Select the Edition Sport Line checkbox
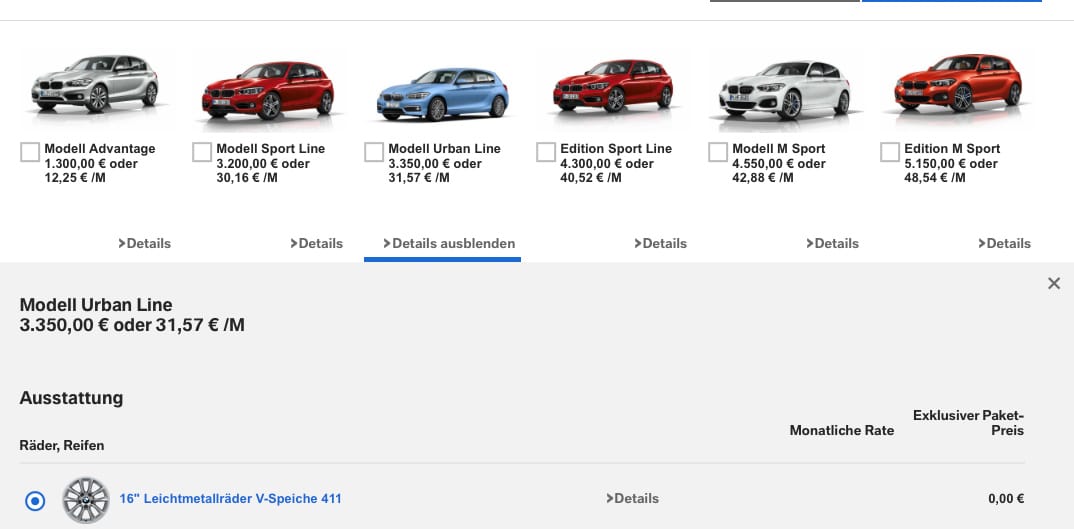The width and height of the screenshot is (1074, 529). click(x=546, y=152)
